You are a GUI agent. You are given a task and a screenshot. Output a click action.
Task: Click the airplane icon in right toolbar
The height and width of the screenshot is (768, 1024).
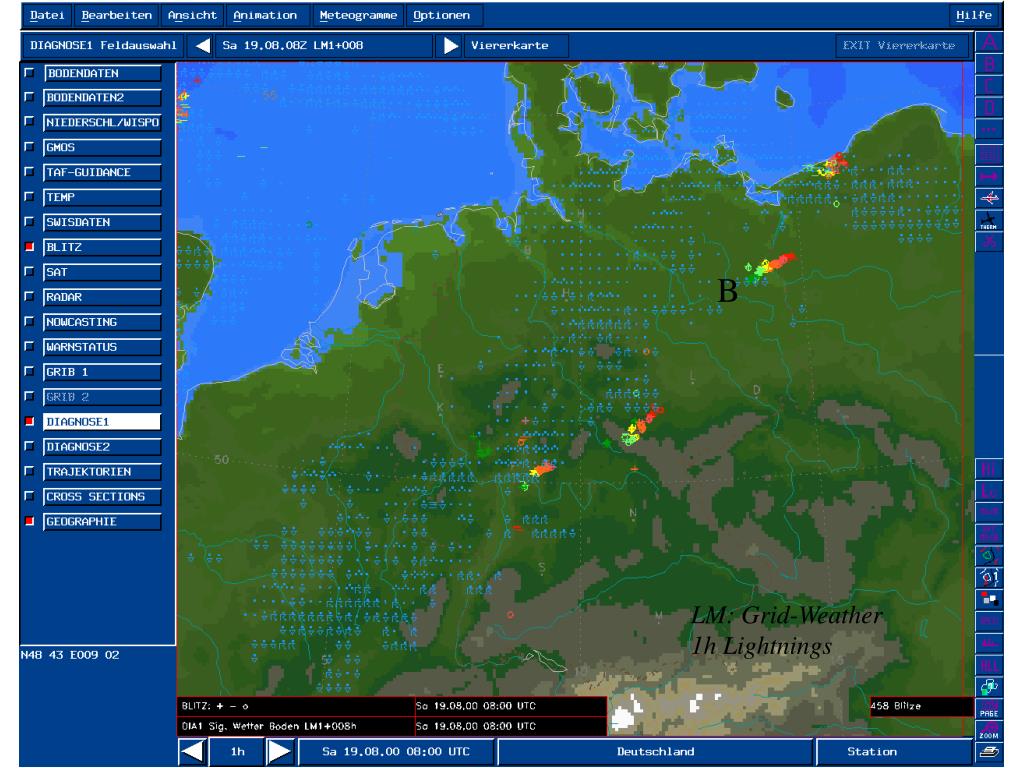coord(987,197)
